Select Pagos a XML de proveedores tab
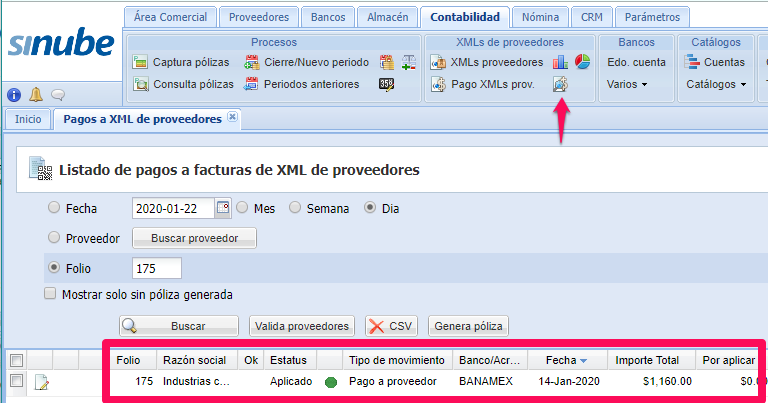The image size is (768, 403). pos(143,119)
